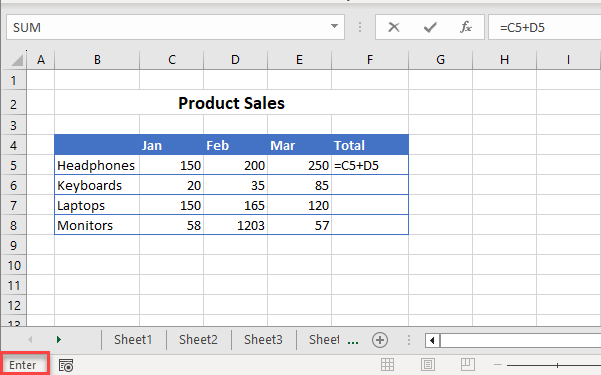This screenshot has height=375, width=601.
Task: Click the Keyboards Mar value 85
Action: point(299,185)
